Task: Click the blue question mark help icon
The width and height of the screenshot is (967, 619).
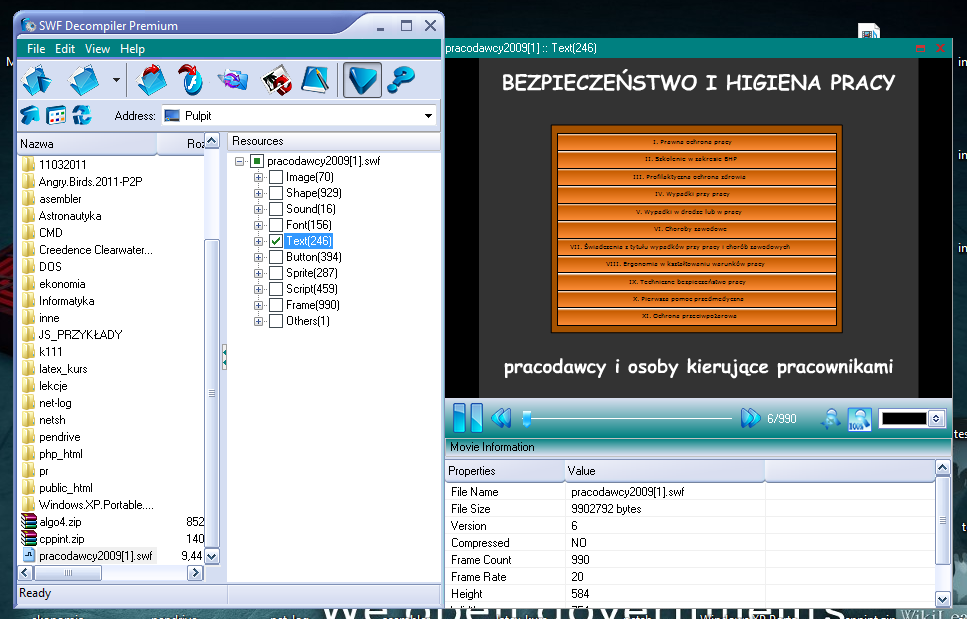Action: point(401,80)
